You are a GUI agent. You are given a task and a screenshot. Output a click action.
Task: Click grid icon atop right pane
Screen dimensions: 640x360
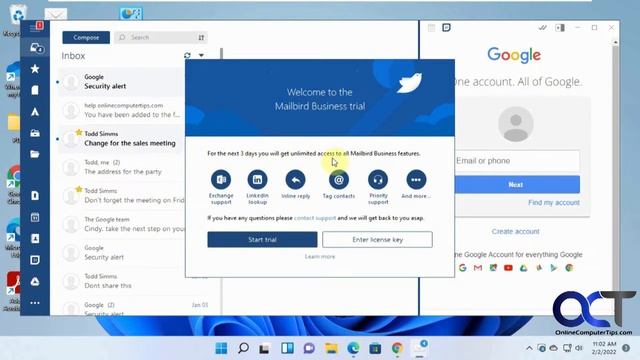431,28
